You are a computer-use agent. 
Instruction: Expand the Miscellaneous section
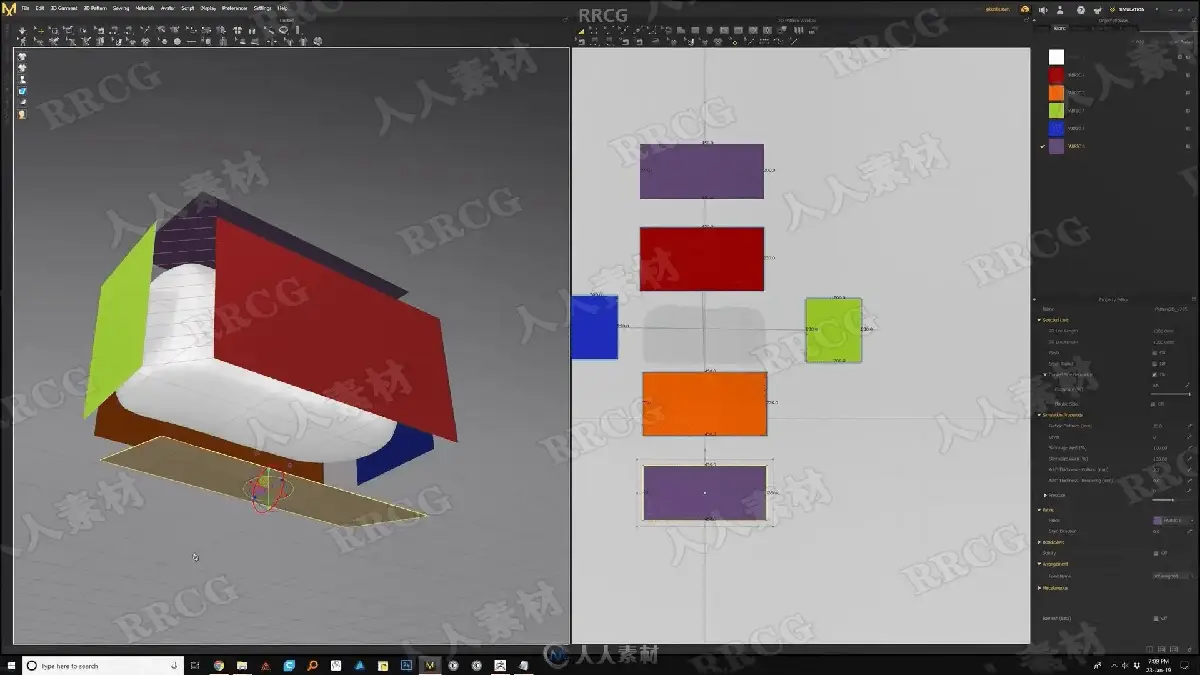tap(1039, 588)
